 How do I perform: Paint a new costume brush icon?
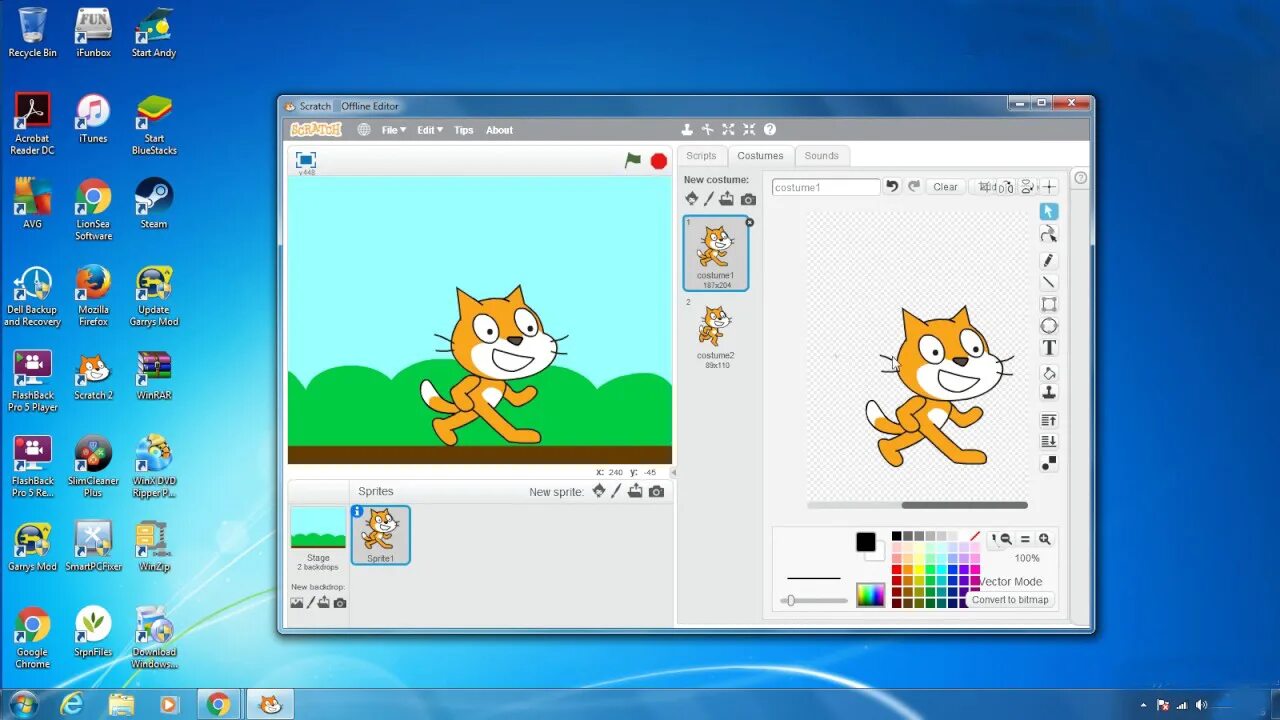pyautogui.click(x=709, y=199)
